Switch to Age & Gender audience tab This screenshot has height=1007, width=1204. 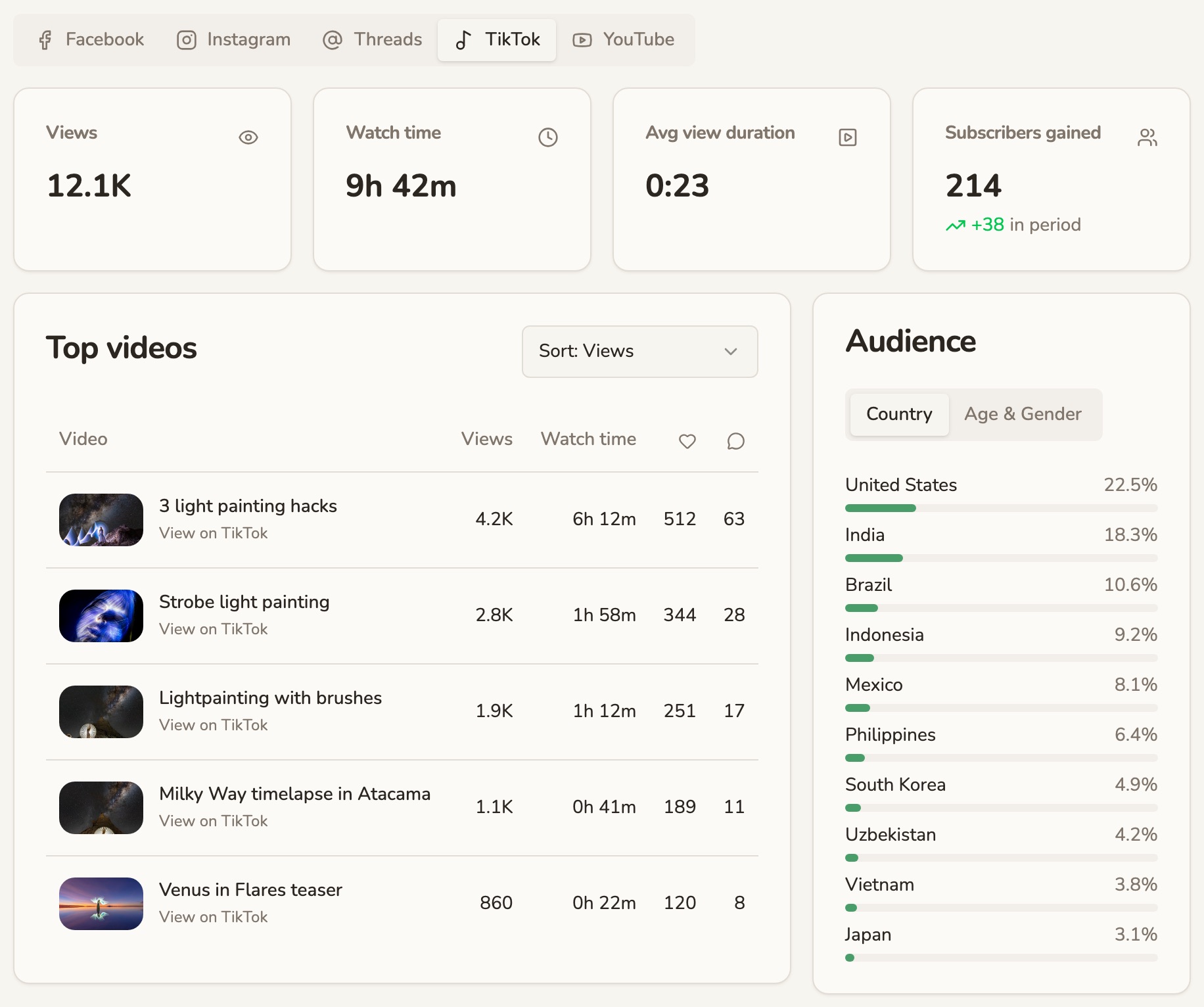[x=1023, y=414]
